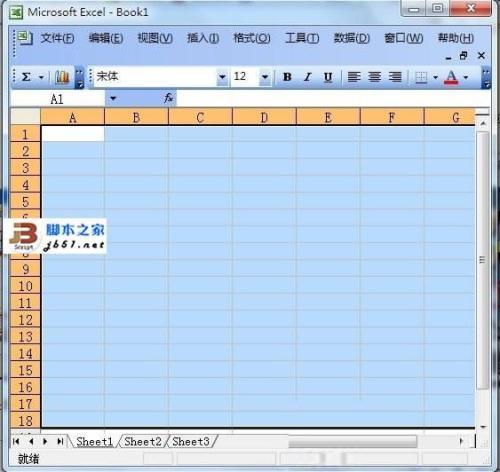Toggle Bold formatting
This screenshot has width=500, height=472.
pyautogui.click(x=287, y=77)
